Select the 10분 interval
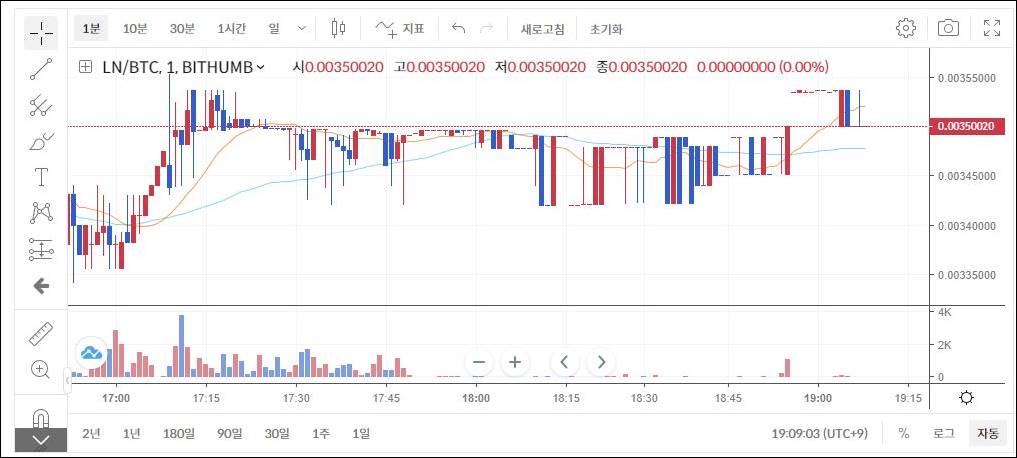This screenshot has height=458, width=1017. [135, 29]
